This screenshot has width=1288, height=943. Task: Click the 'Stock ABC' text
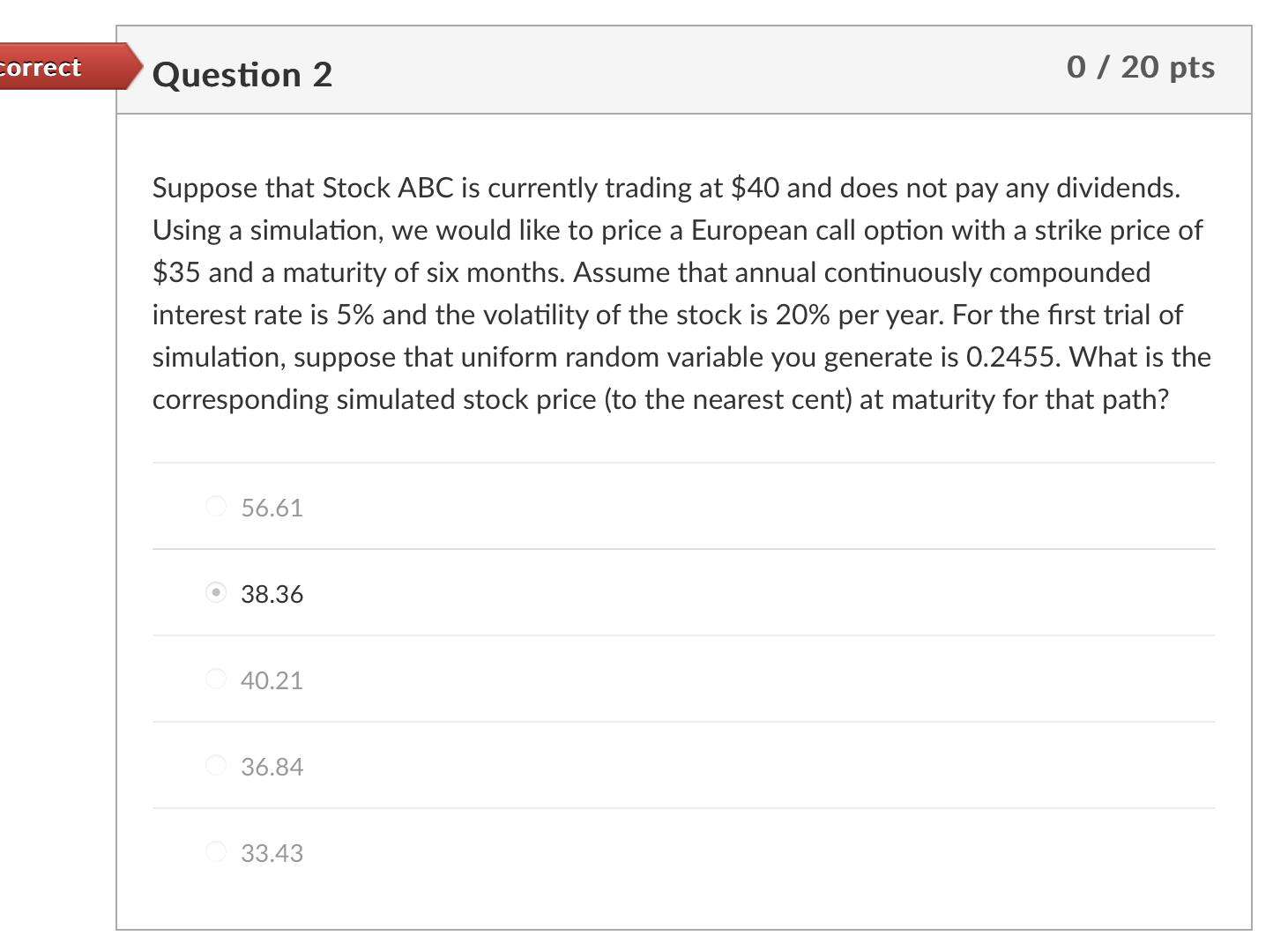click(387, 188)
